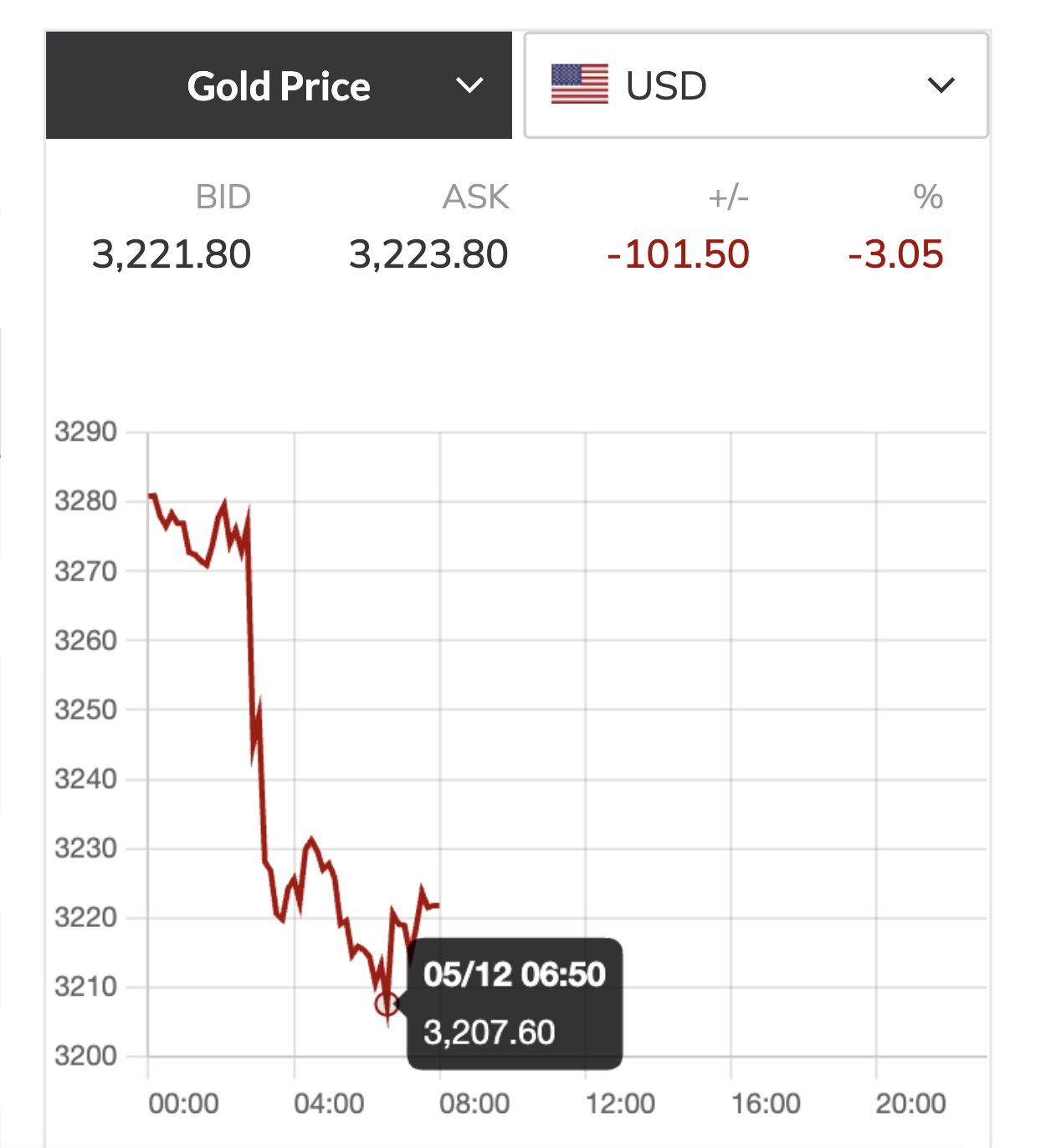This screenshot has height=1148, width=1051.
Task: Click the circled data point marker on chart
Action: (387, 1003)
